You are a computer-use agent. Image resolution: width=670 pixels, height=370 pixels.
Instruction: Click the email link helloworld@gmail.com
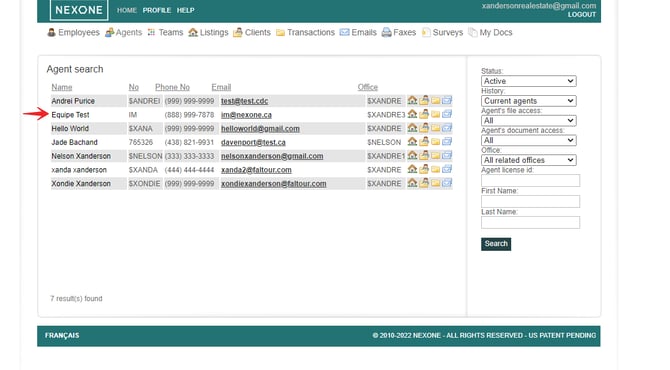click(260, 129)
